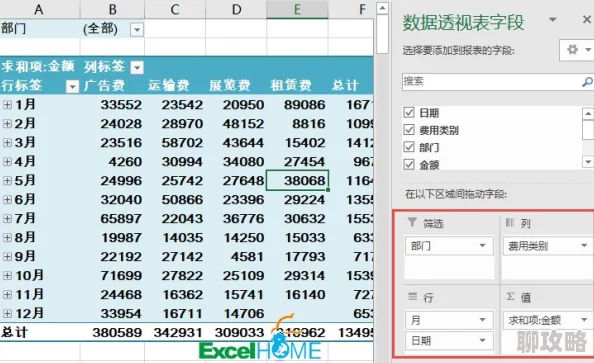Screen dimensions: 594x363
Task: Select the grand total 380589 cell
Action: 112,332
